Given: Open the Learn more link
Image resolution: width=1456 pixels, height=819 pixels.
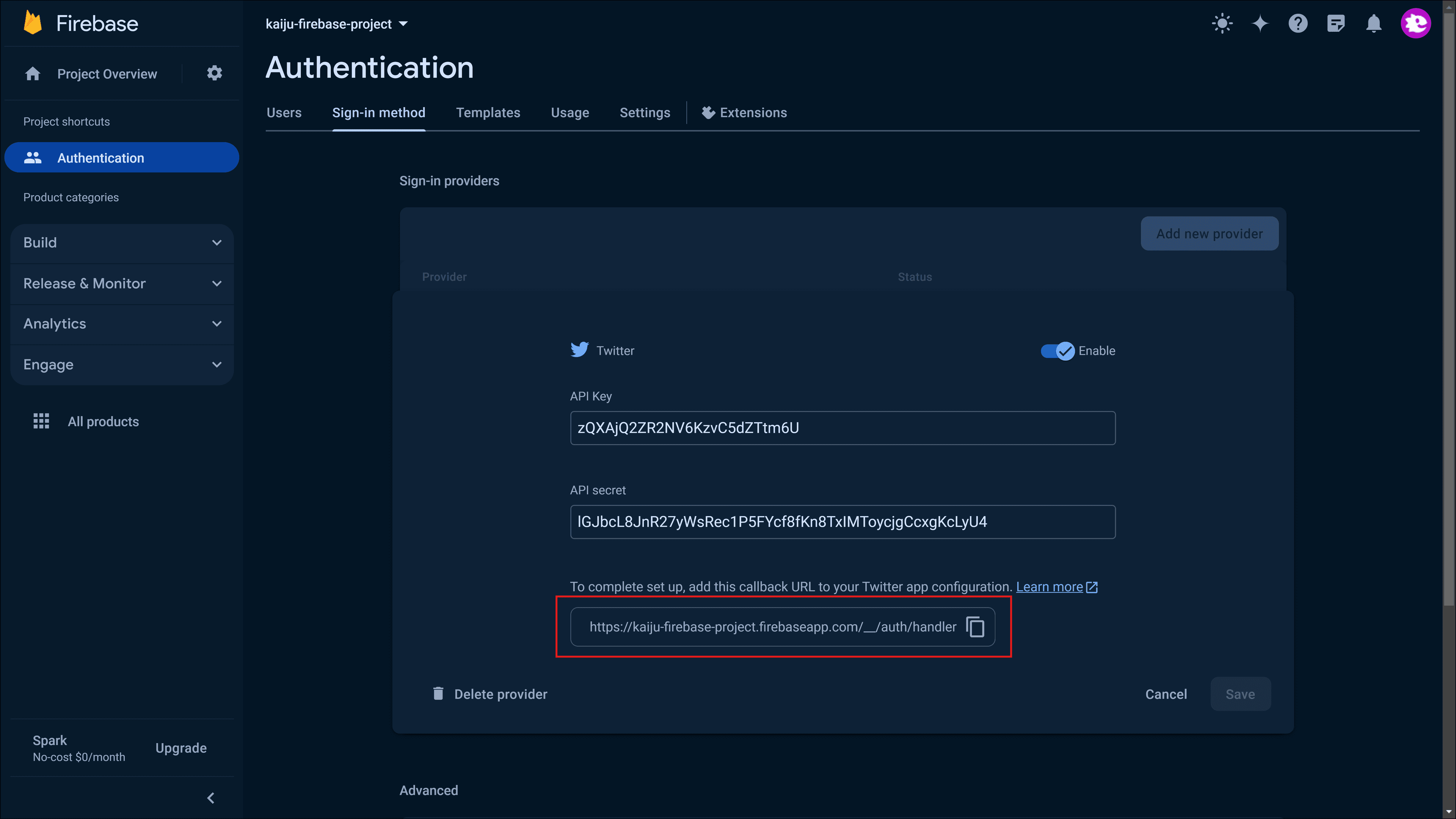Looking at the screenshot, I should coord(1049,587).
